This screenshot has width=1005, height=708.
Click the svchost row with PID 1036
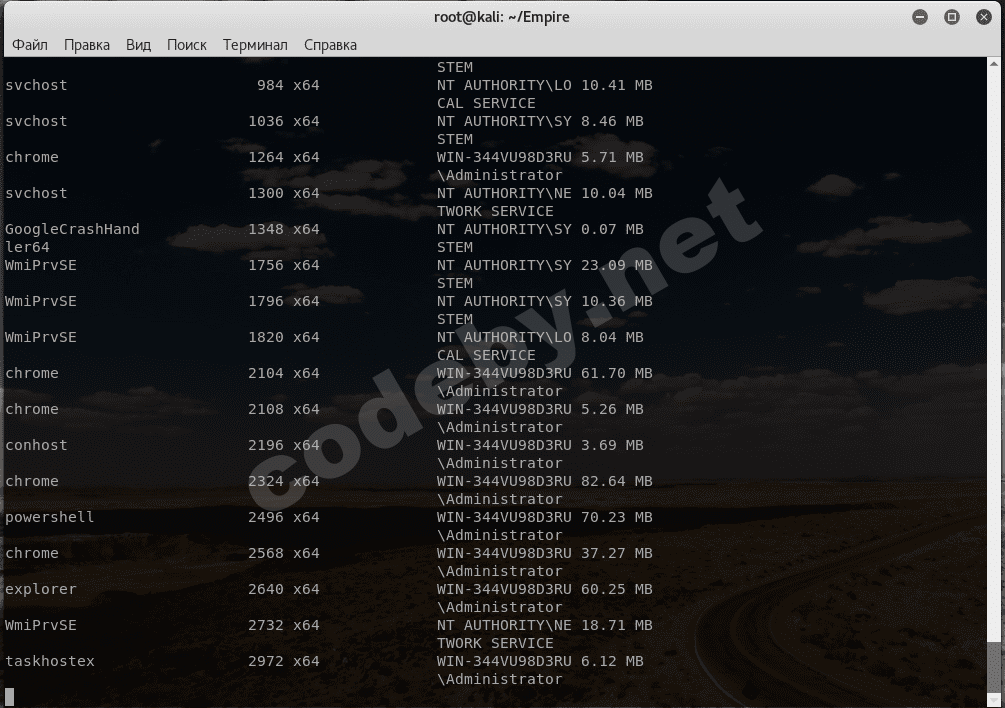(x=324, y=121)
